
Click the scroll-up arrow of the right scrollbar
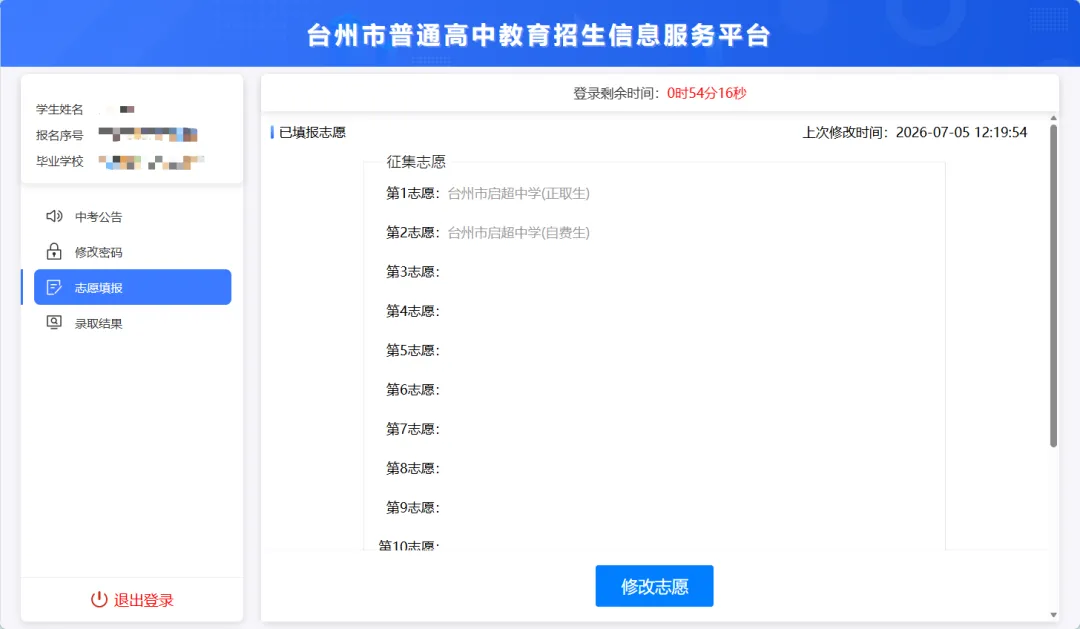1053,118
